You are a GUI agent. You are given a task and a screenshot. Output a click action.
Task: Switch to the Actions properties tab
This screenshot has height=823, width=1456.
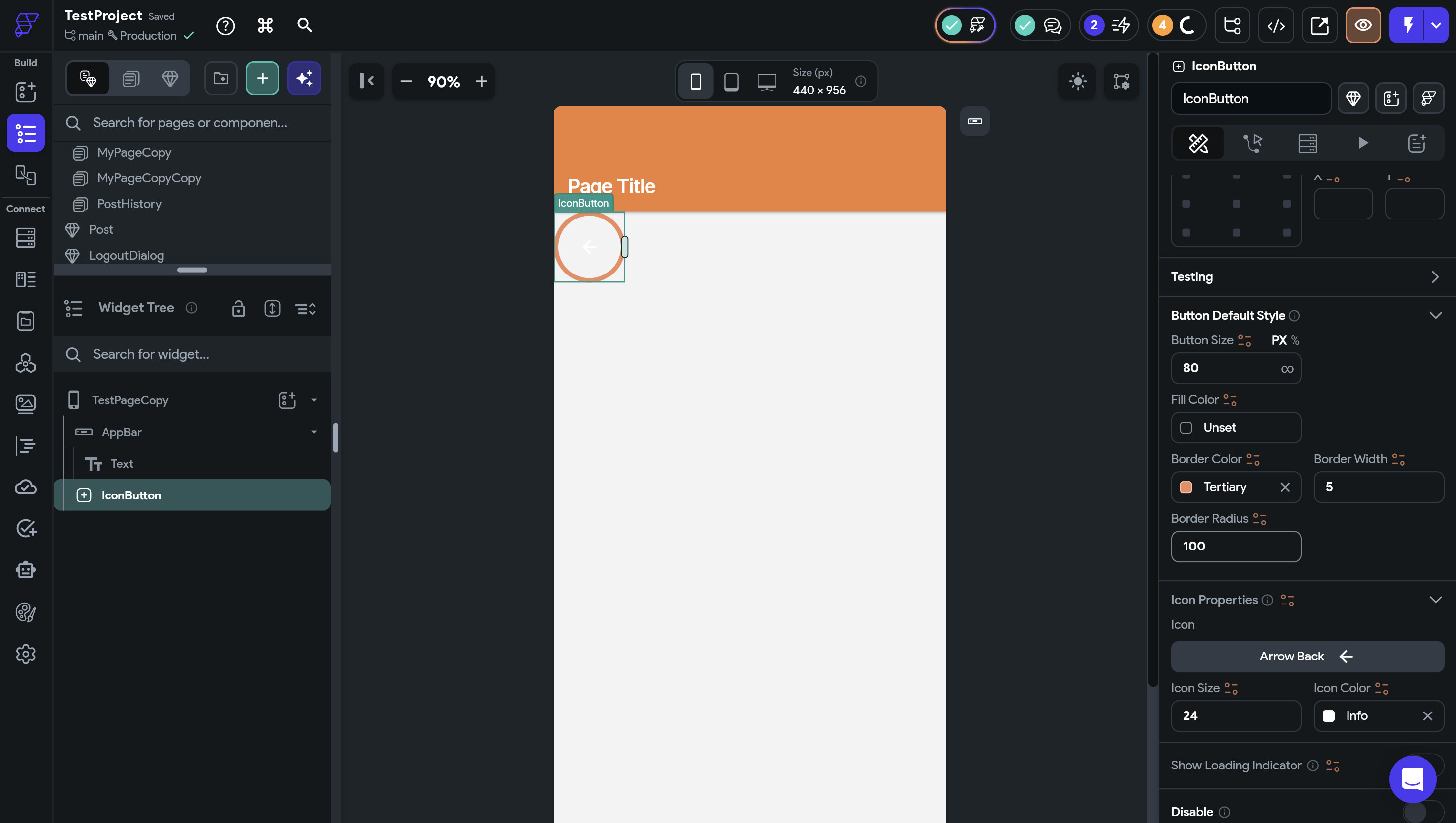coord(1252,143)
